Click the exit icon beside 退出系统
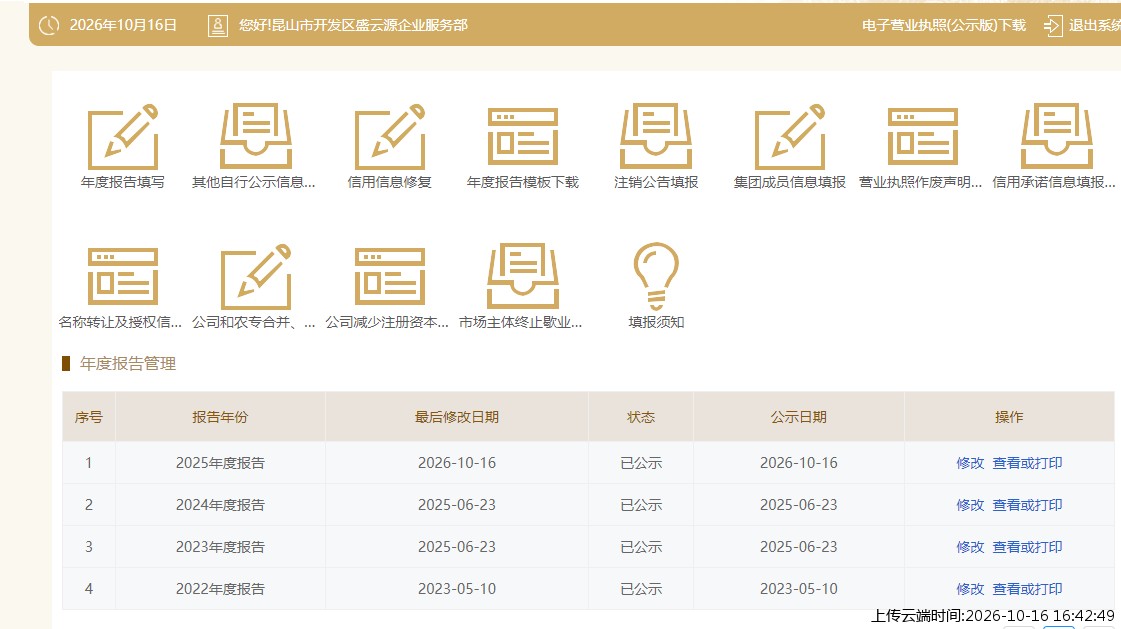 pyautogui.click(x=1052, y=26)
